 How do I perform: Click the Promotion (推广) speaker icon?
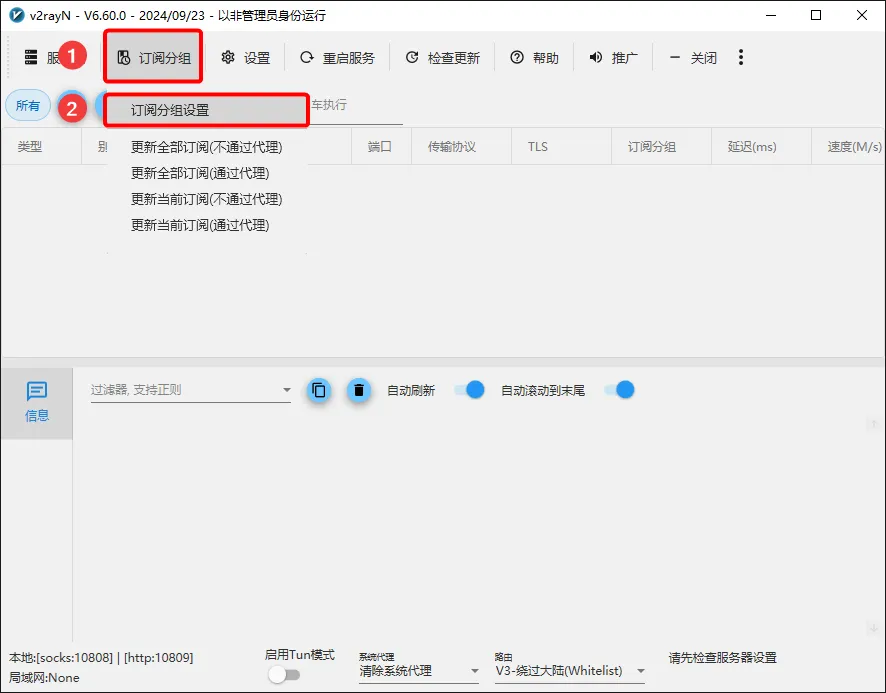[596, 58]
